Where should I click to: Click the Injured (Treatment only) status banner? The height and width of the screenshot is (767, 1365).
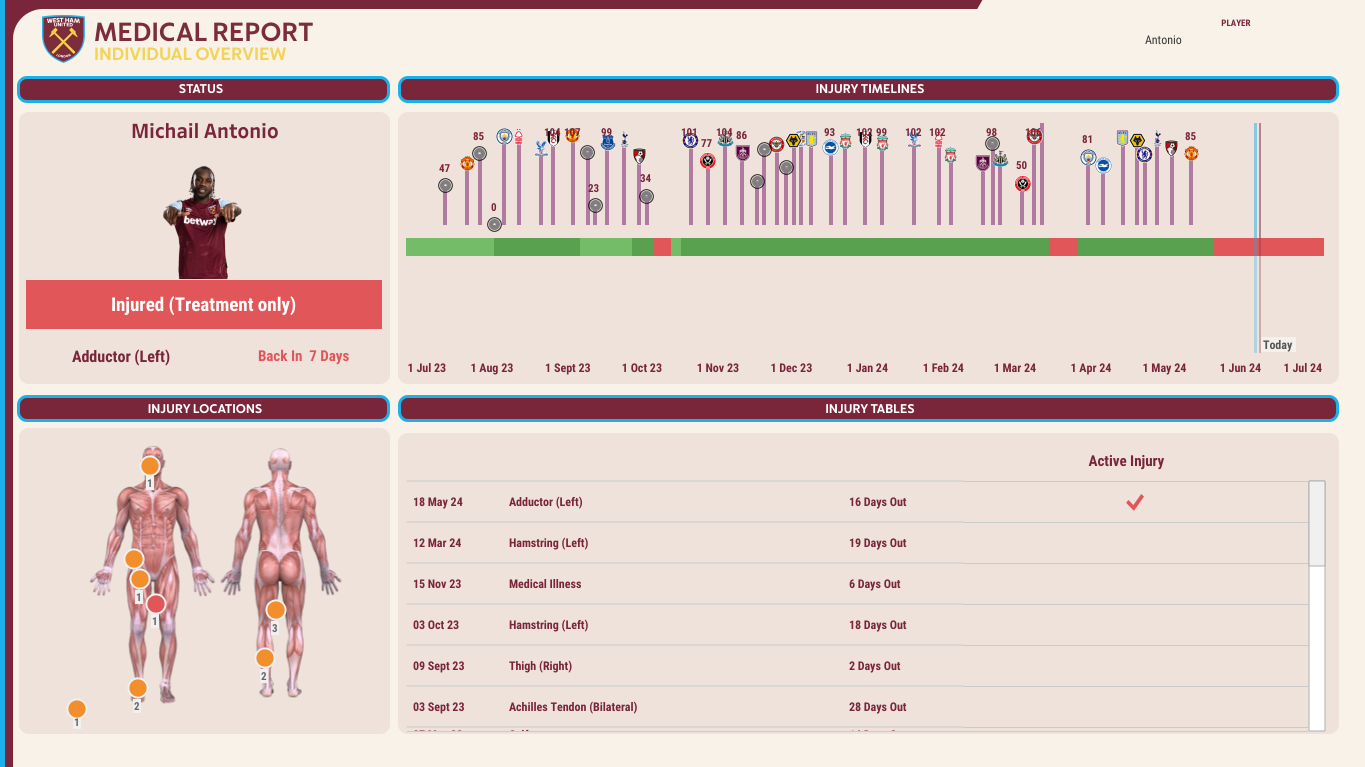pos(204,305)
